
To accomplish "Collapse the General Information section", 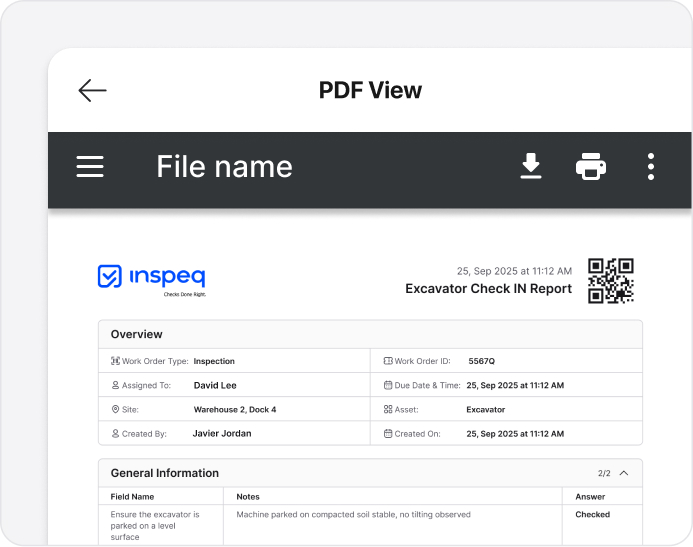I will pos(624,473).
